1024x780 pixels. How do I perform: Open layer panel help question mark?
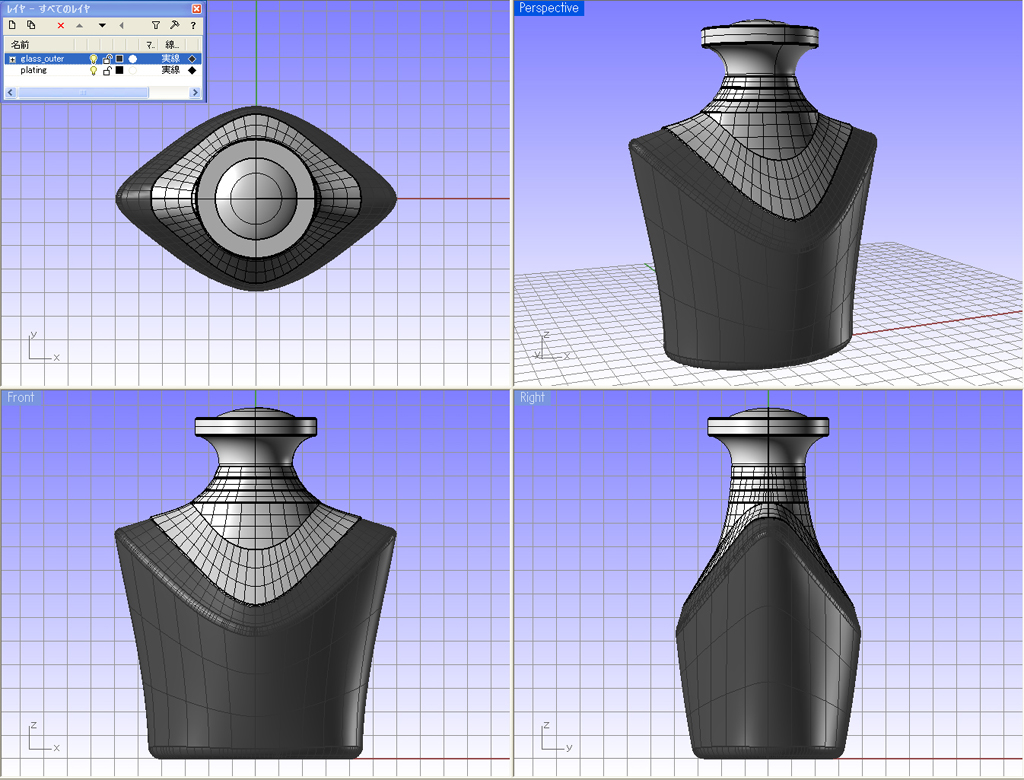point(193,25)
